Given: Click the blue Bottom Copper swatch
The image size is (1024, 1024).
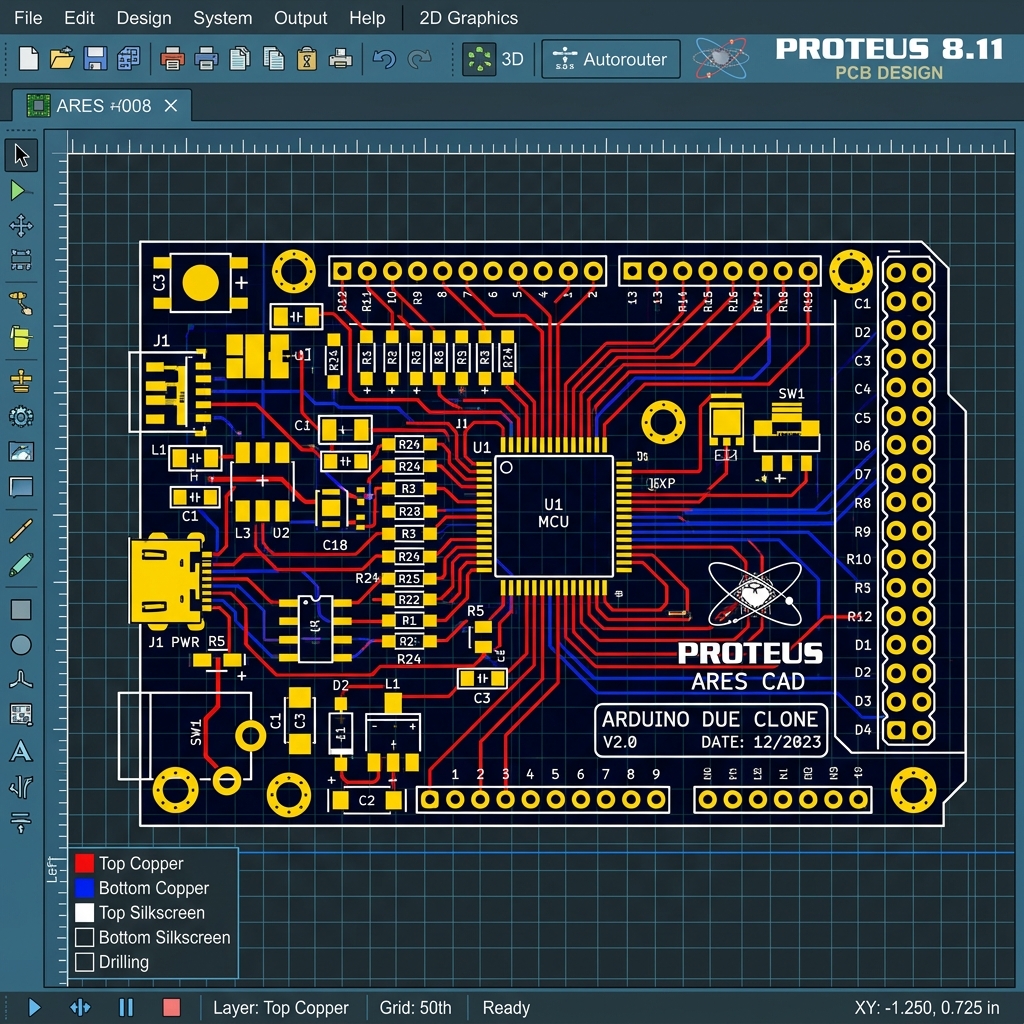Looking at the screenshot, I should (84, 888).
